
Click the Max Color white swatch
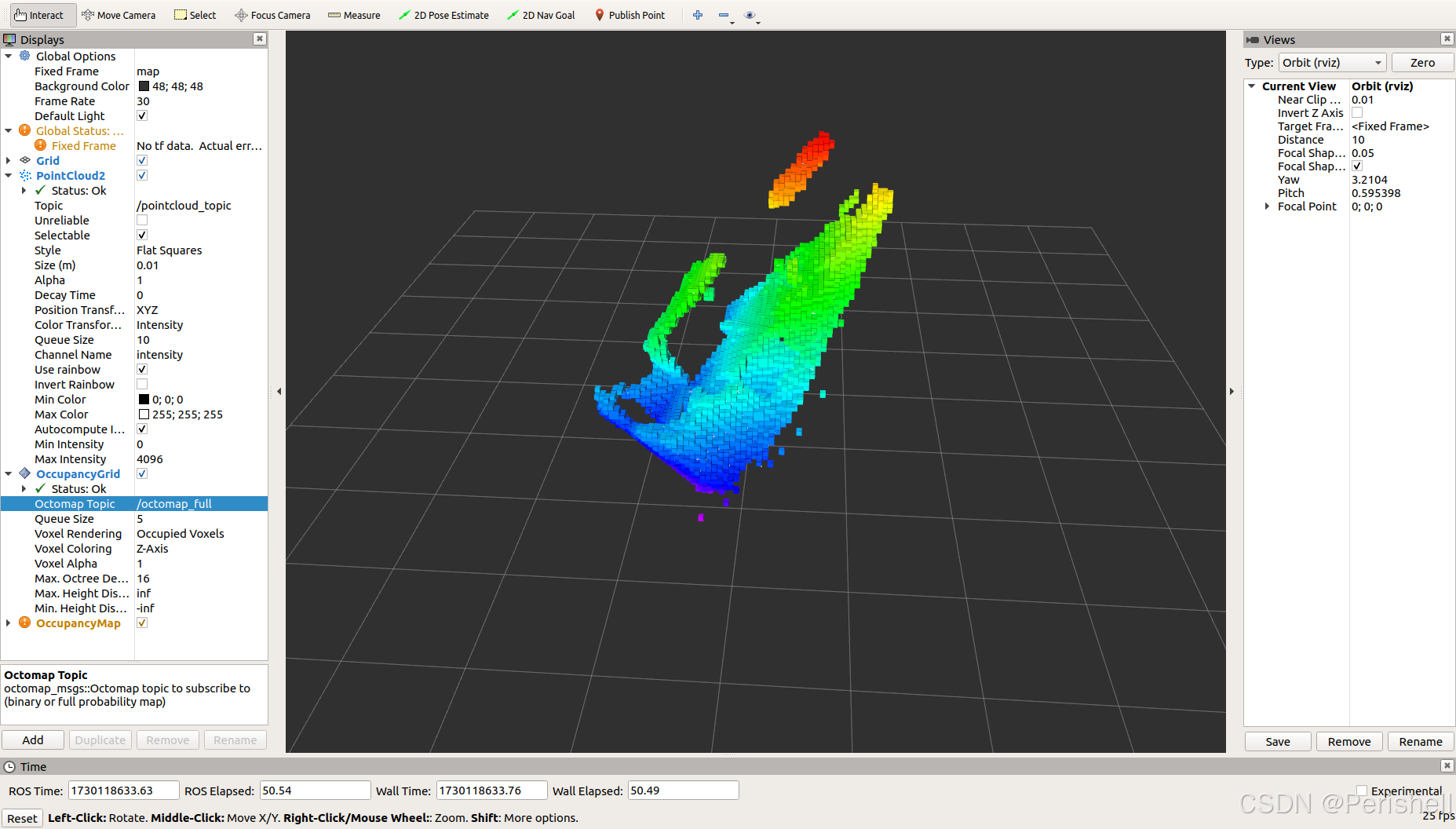[x=144, y=414]
